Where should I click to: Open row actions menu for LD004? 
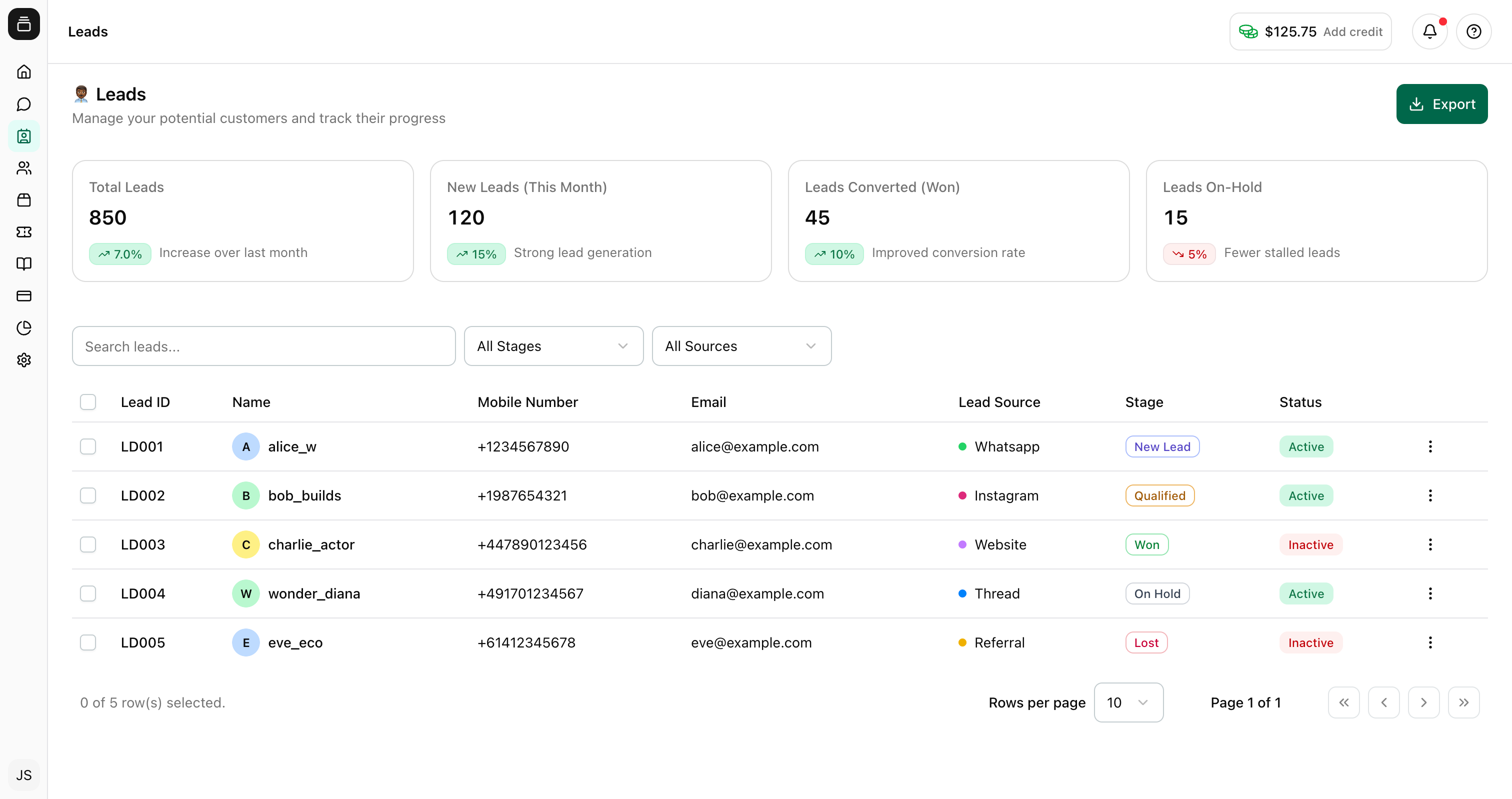(x=1430, y=593)
